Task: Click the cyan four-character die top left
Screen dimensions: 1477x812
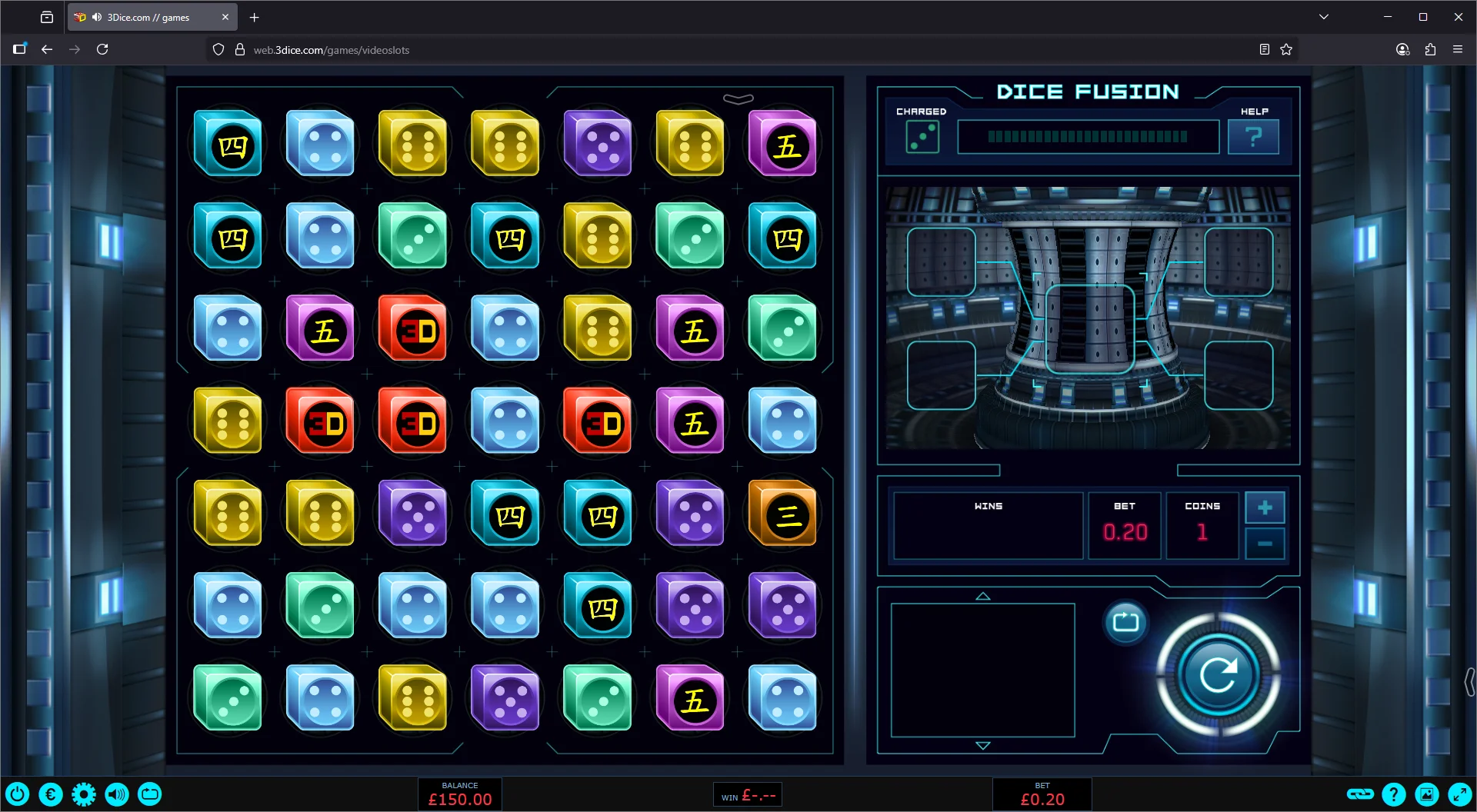Action: (228, 144)
